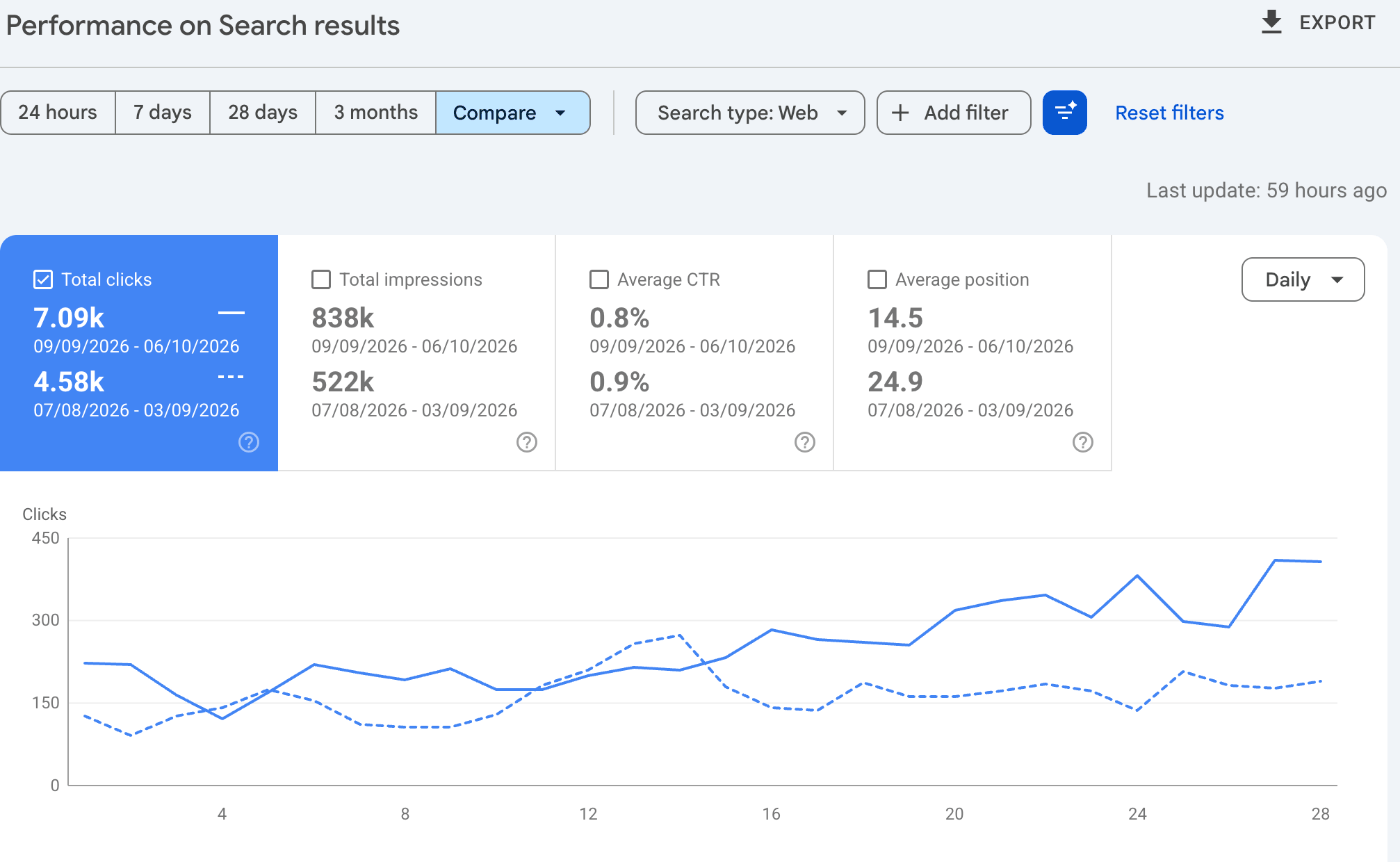The width and height of the screenshot is (1400, 862).
Task: Enable the Average position checkbox
Action: click(x=877, y=279)
